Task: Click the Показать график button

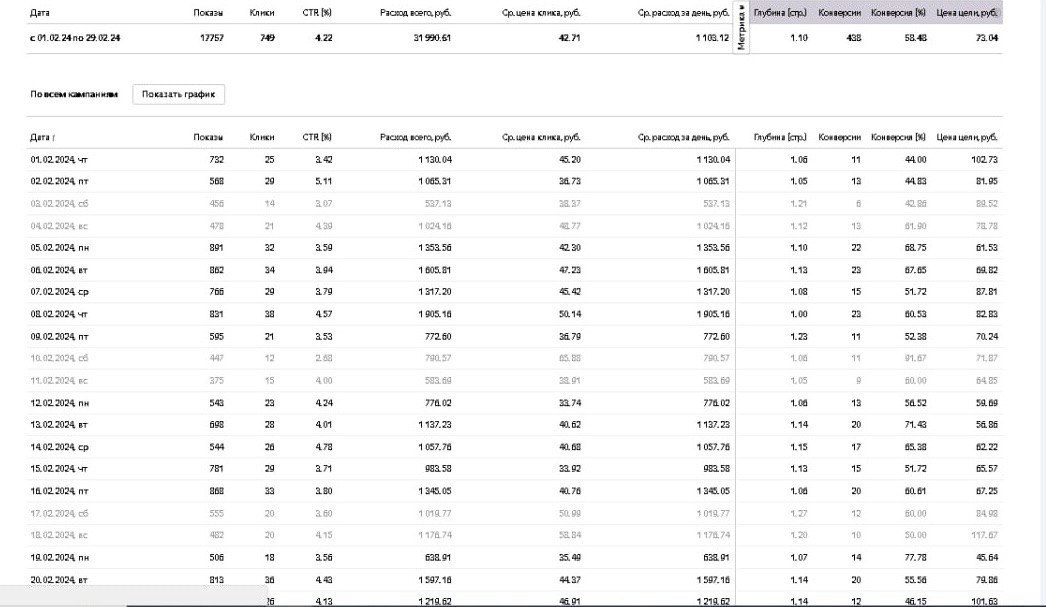Action: point(179,94)
